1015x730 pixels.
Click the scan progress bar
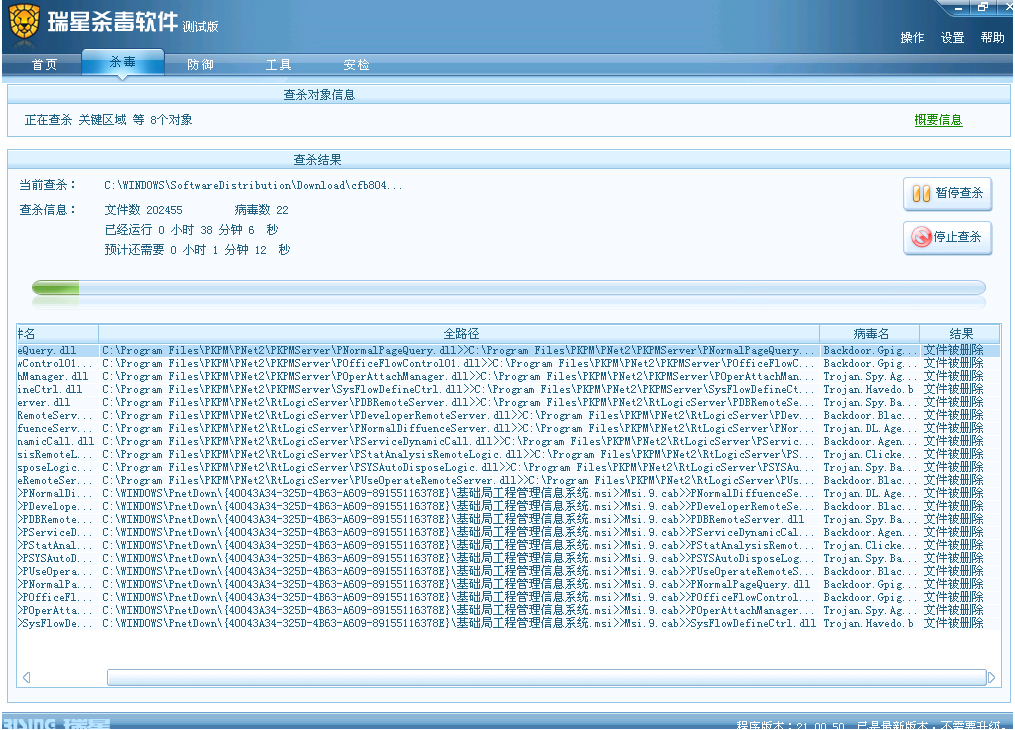click(509, 287)
